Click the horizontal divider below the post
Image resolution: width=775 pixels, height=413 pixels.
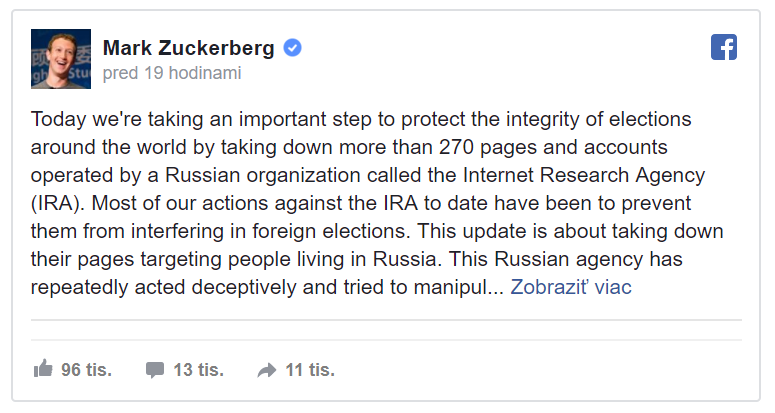pyautogui.click(x=387, y=320)
